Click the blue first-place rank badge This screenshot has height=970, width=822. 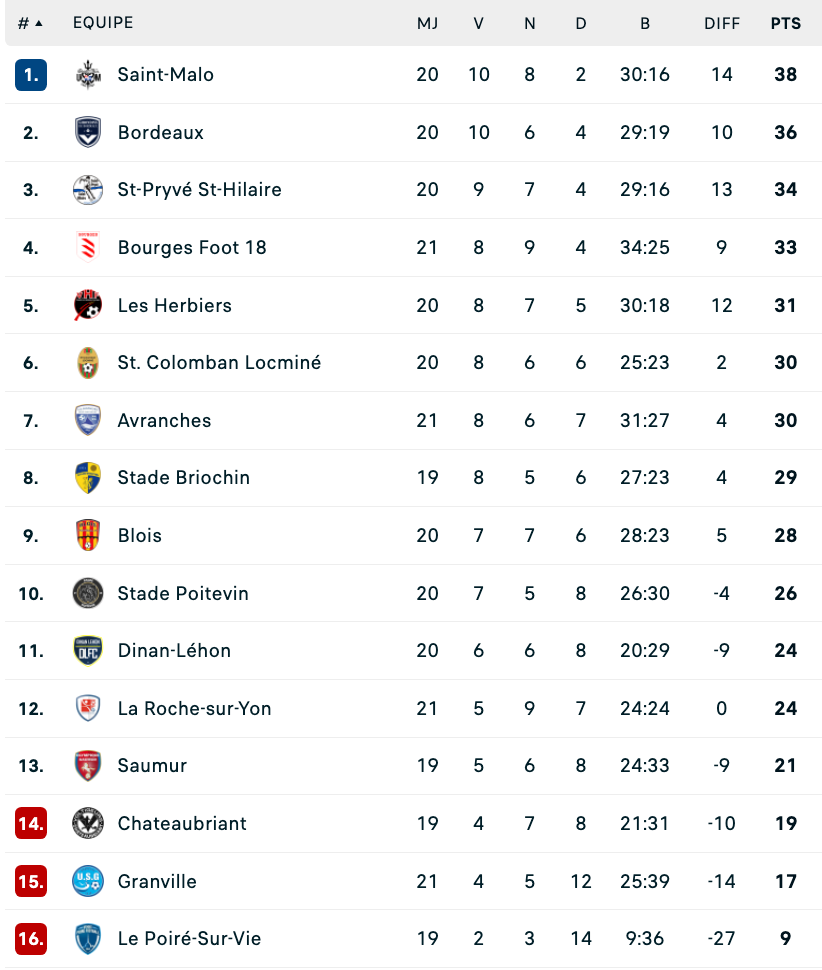pyautogui.click(x=31, y=75)
